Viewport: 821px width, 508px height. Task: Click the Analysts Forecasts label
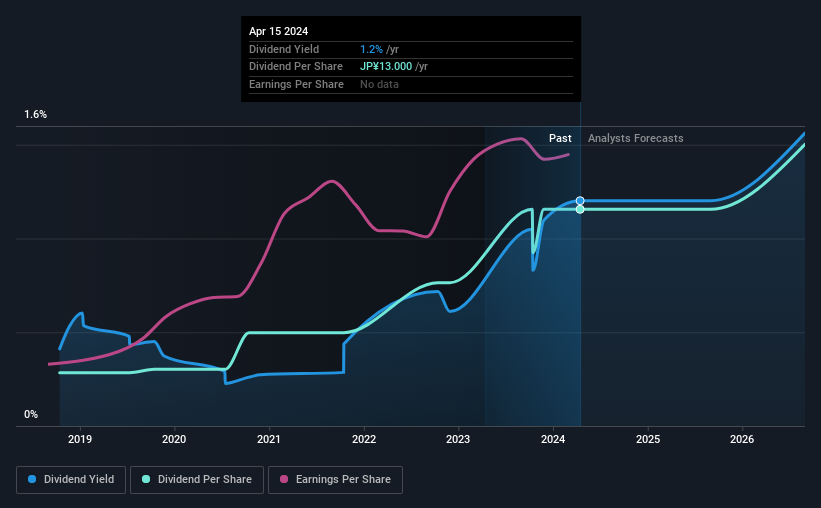click(x=636, y=138)
